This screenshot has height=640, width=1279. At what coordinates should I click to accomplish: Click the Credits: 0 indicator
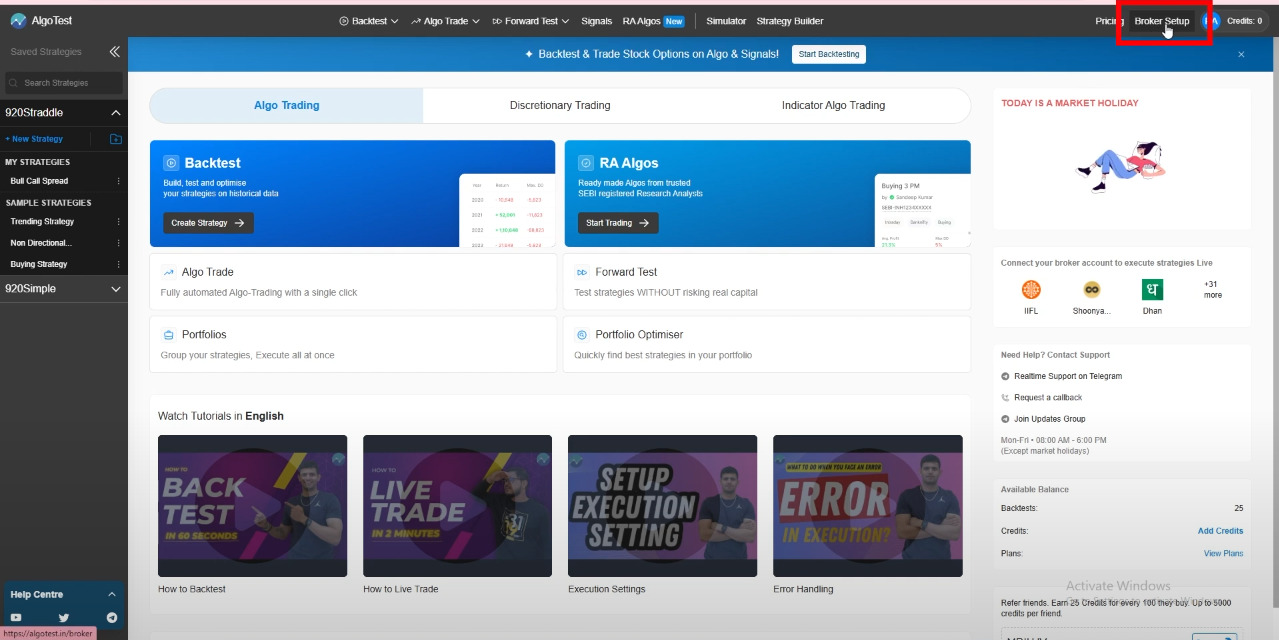point(1244,21)
